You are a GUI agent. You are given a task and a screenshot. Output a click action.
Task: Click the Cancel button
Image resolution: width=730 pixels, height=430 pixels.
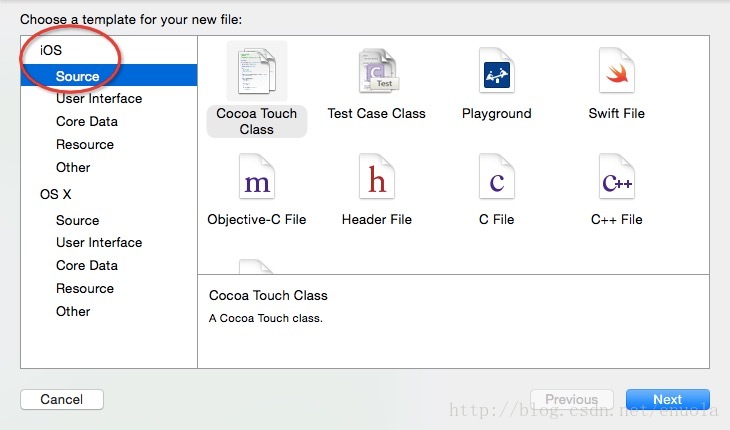coord(62,399)
